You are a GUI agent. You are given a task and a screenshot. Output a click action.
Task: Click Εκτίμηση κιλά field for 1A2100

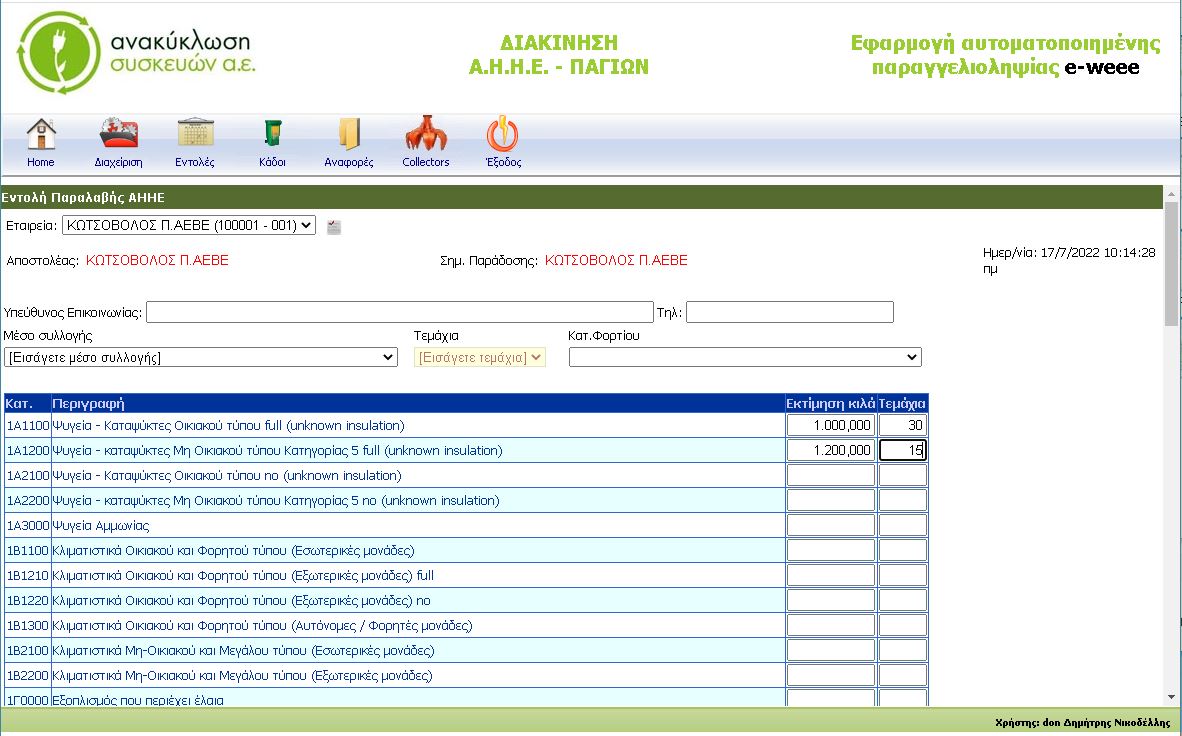pos(831,475)
